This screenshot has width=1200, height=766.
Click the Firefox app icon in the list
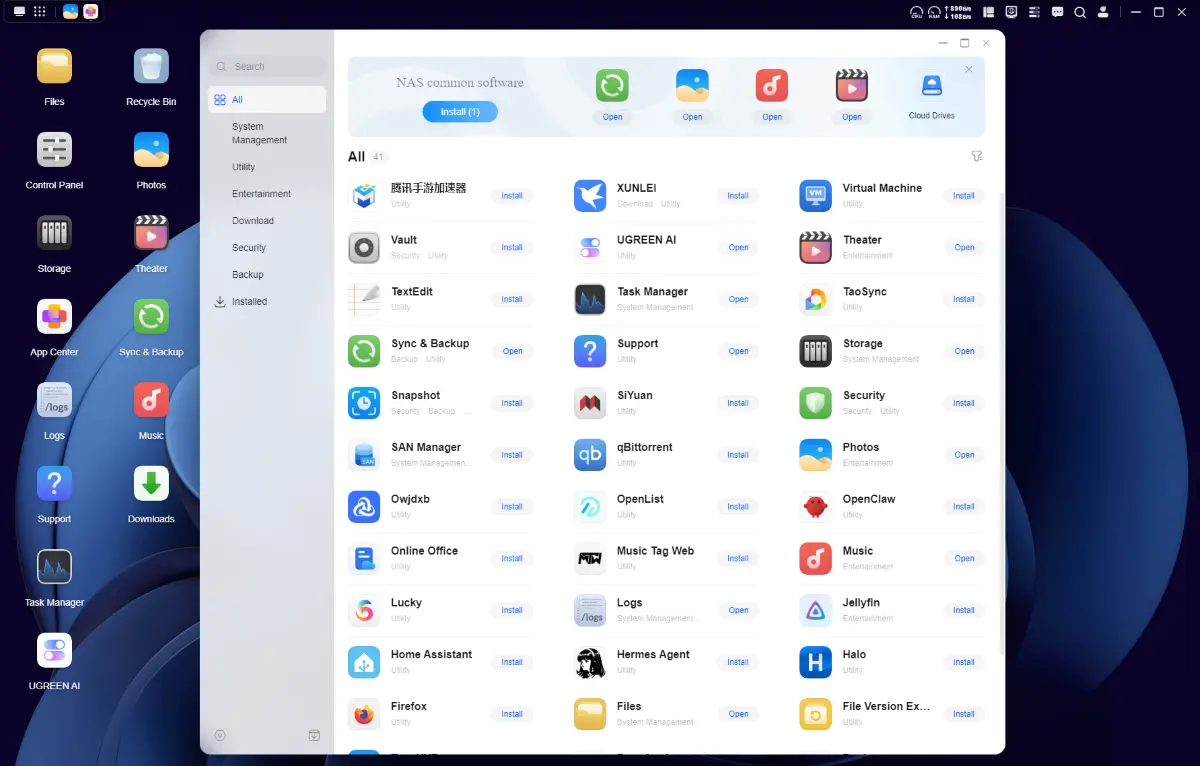[364, 714]
